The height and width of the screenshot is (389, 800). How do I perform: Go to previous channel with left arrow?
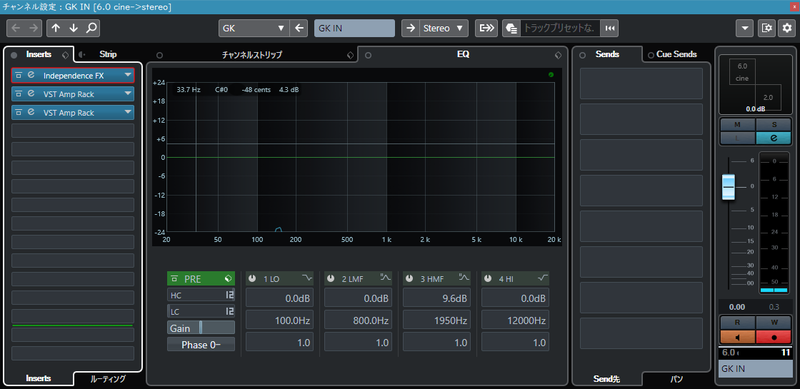click(16, 29)
